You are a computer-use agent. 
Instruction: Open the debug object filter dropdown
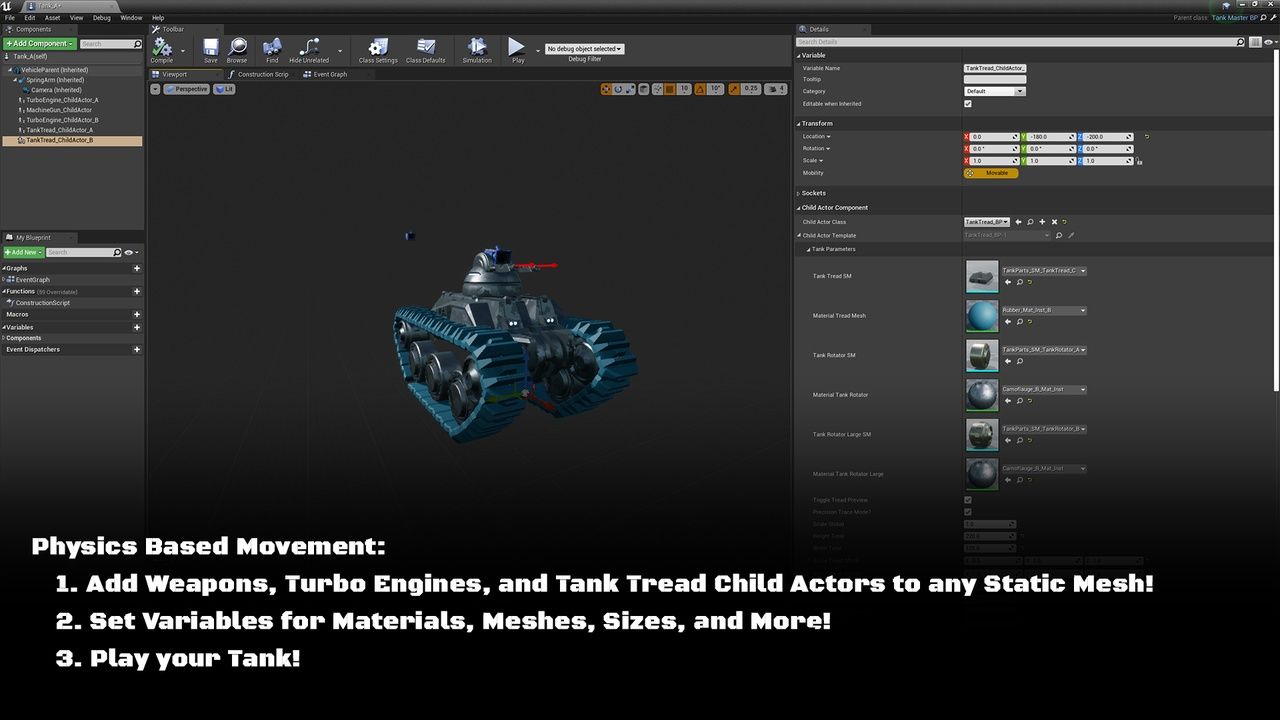(x=585, y=49)
